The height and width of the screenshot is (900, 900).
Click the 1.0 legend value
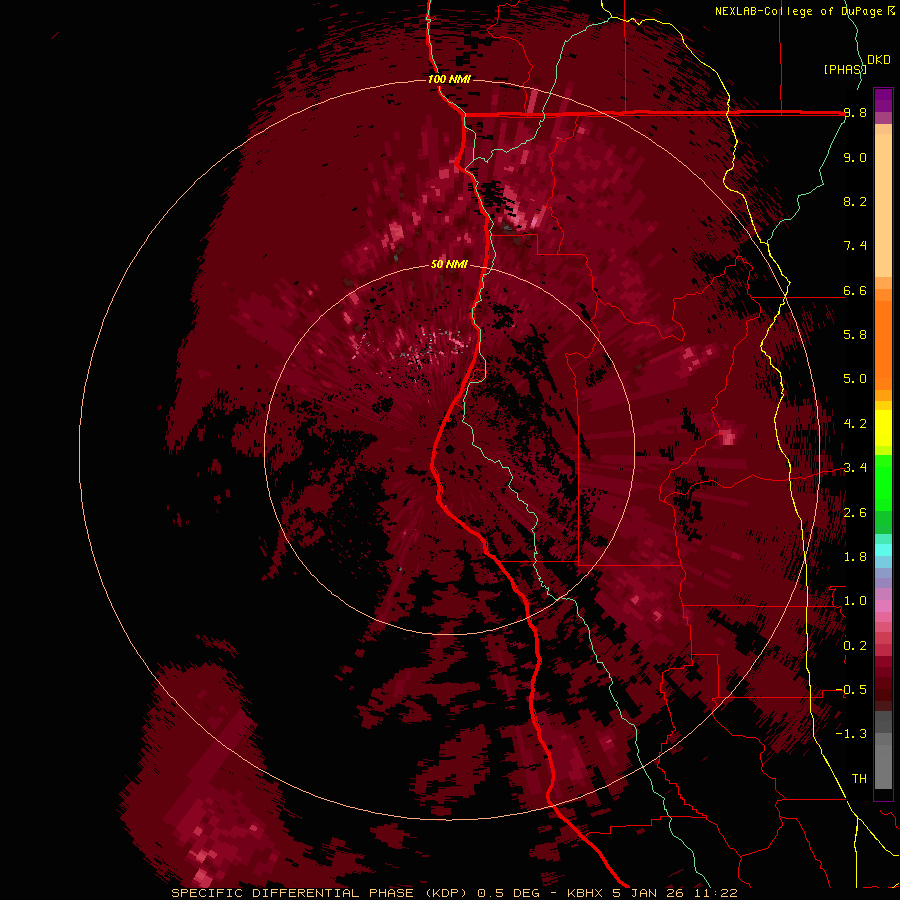(855, 601)
